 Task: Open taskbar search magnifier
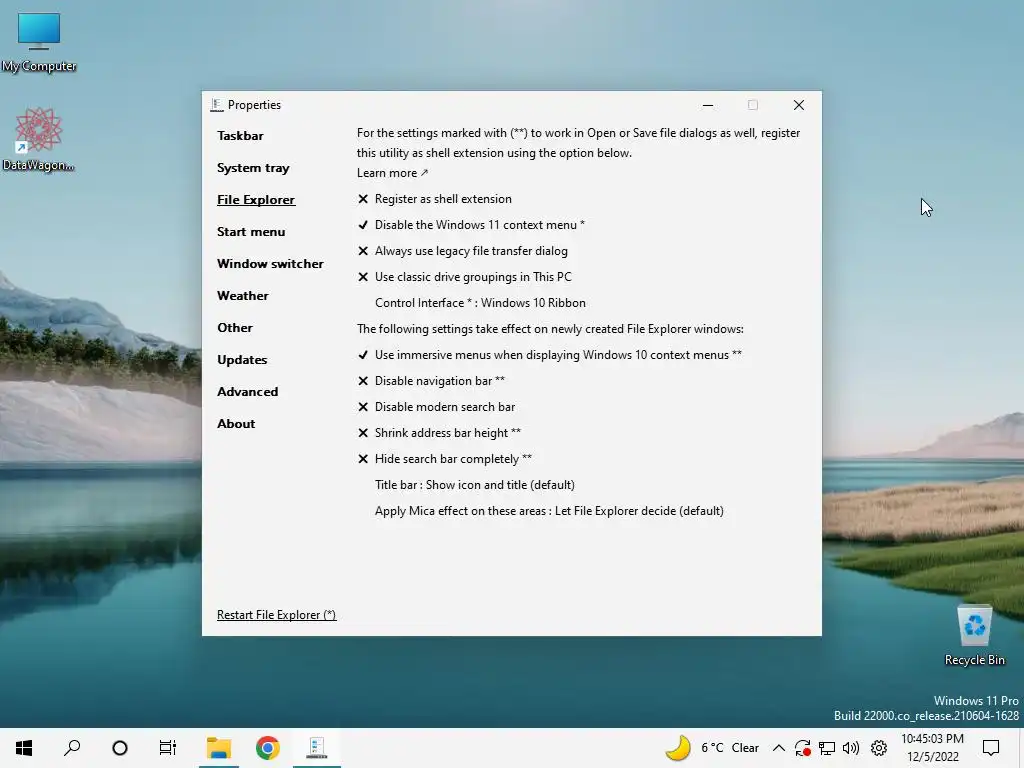click(72, 747)
